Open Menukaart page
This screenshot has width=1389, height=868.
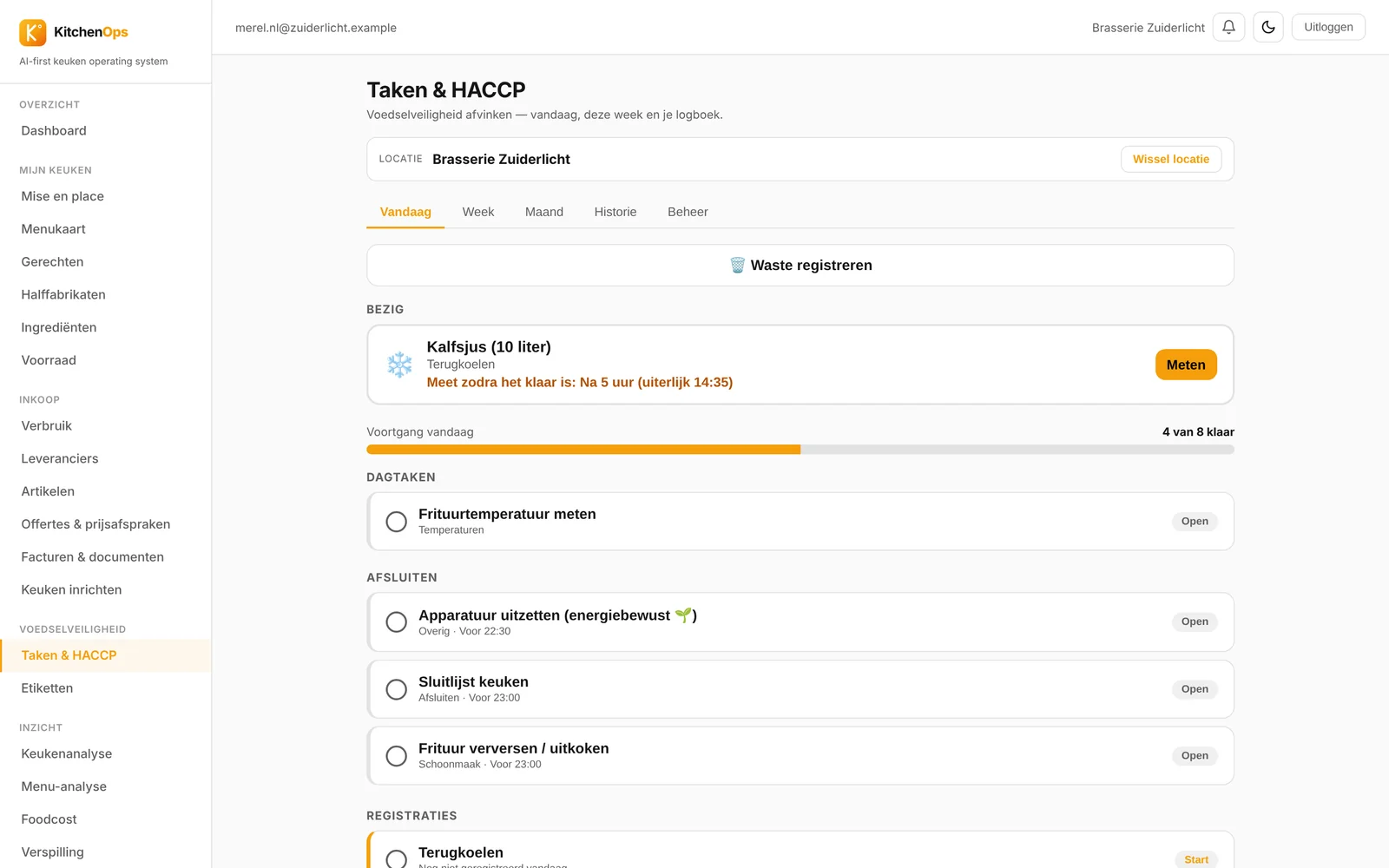(x=54, y=229)
